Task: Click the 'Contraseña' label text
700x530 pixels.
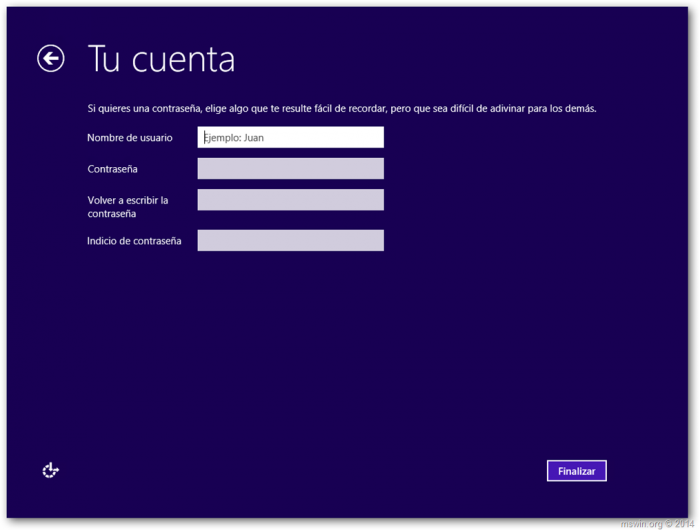Action: click(x=112, y=169)
